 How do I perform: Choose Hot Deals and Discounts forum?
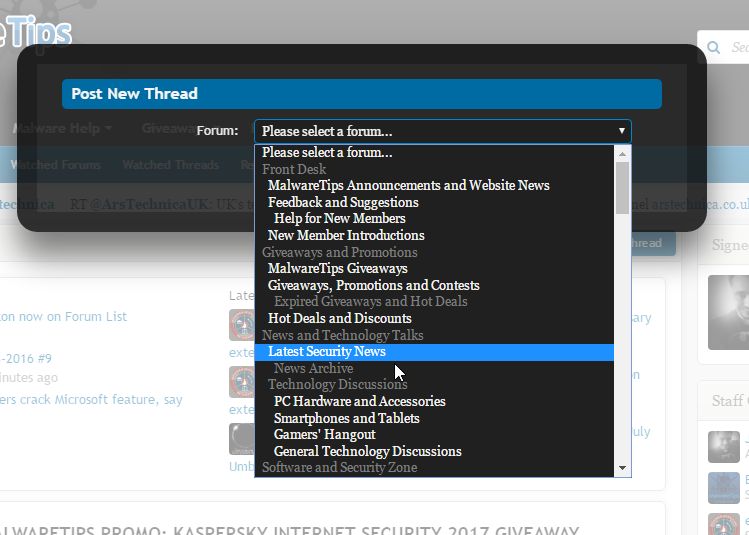434,318
